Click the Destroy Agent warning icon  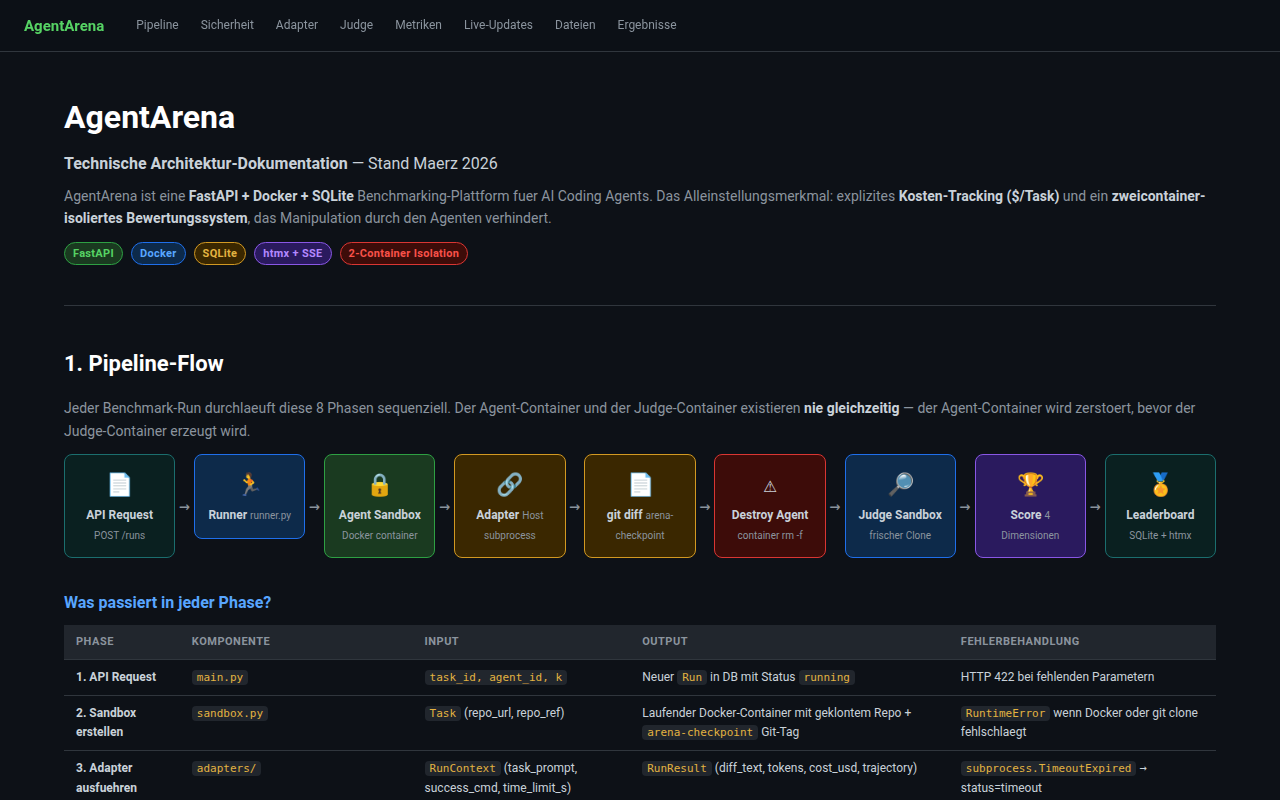pyautogui.click(x=770, y=486)
